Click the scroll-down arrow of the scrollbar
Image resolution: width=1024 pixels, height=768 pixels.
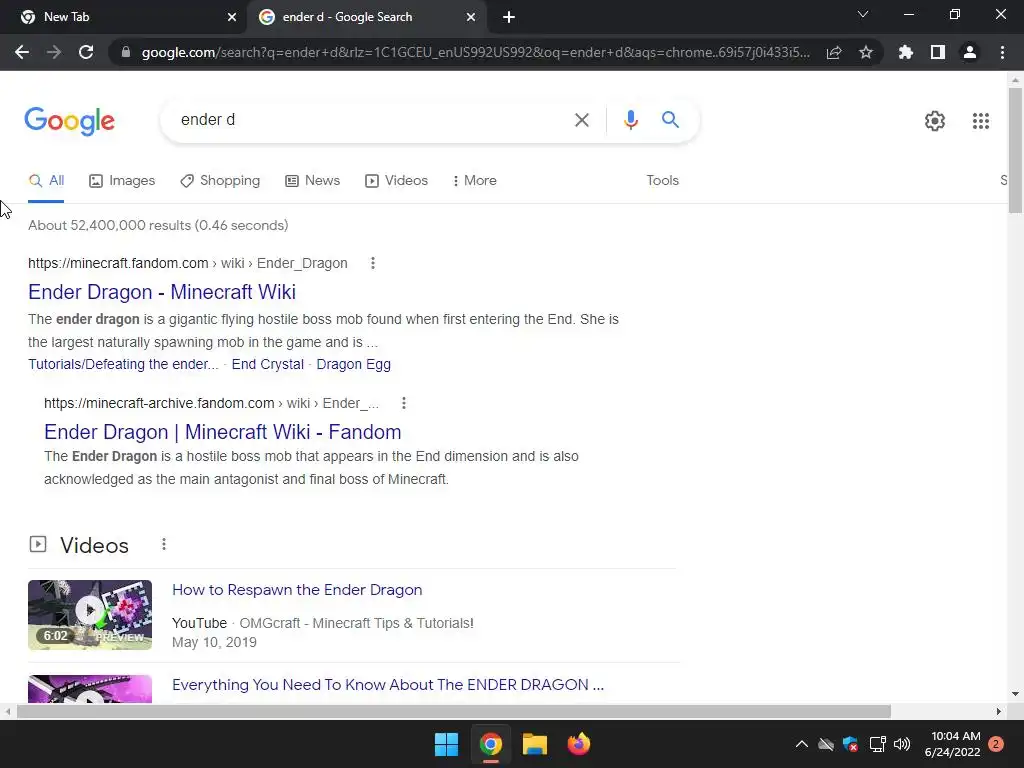[1015, 694]
